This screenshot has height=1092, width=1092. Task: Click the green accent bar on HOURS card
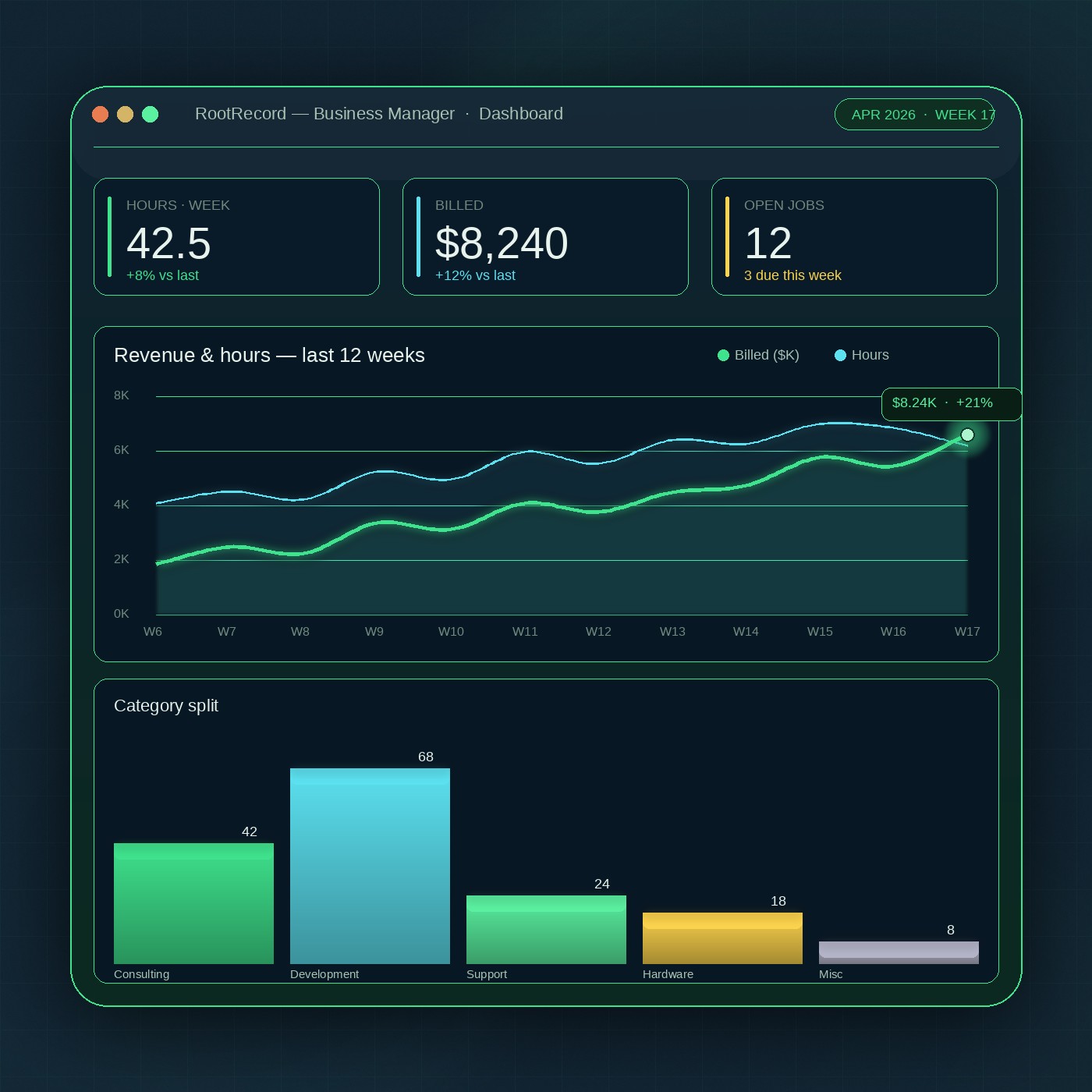109,237
